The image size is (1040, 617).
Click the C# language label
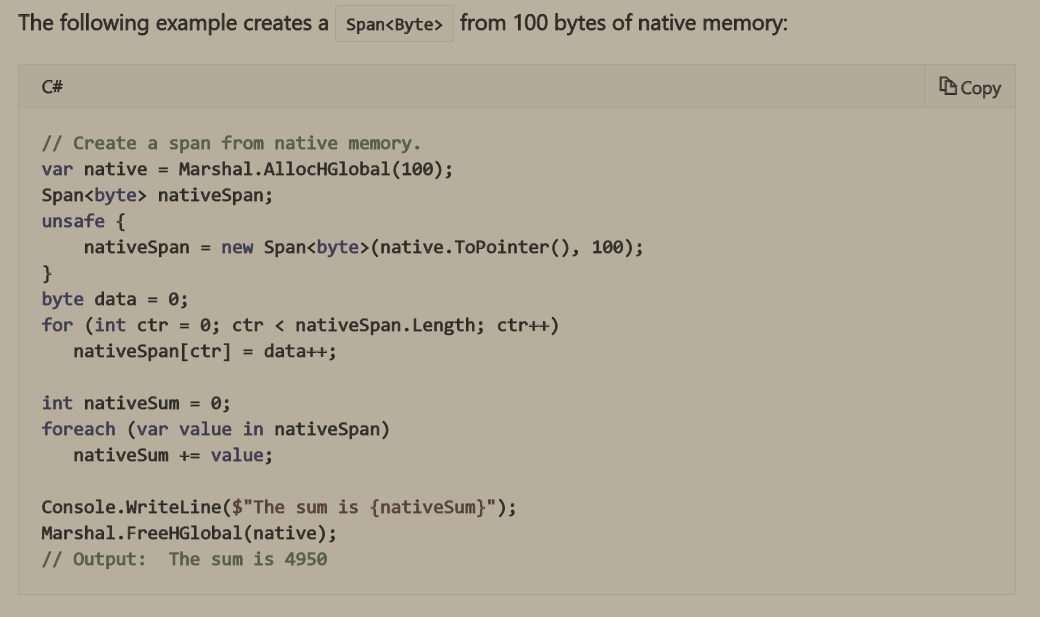pyautogui.click(x=52, y=87)
